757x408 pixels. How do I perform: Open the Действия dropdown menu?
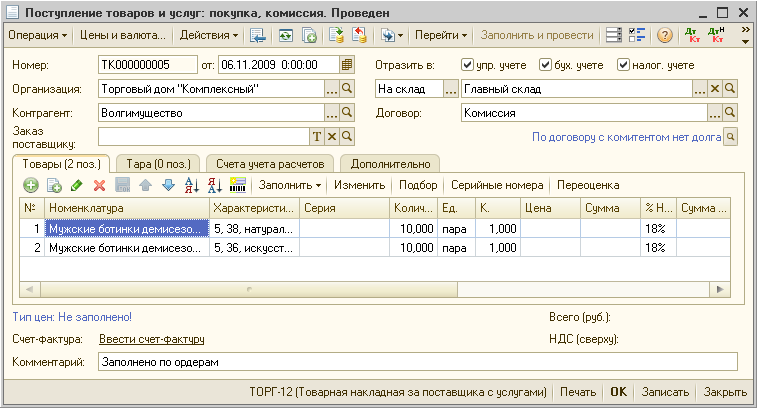point(209,35)
